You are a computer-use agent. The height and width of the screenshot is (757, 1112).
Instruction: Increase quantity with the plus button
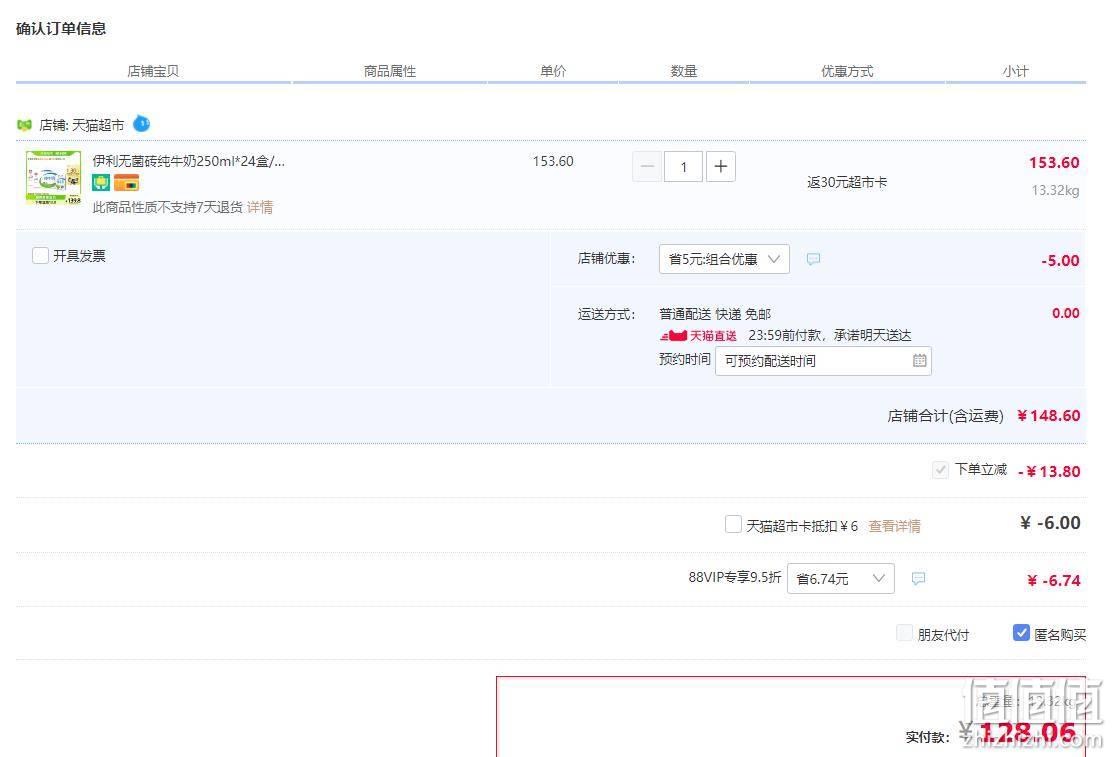click(x=721, y=167)
